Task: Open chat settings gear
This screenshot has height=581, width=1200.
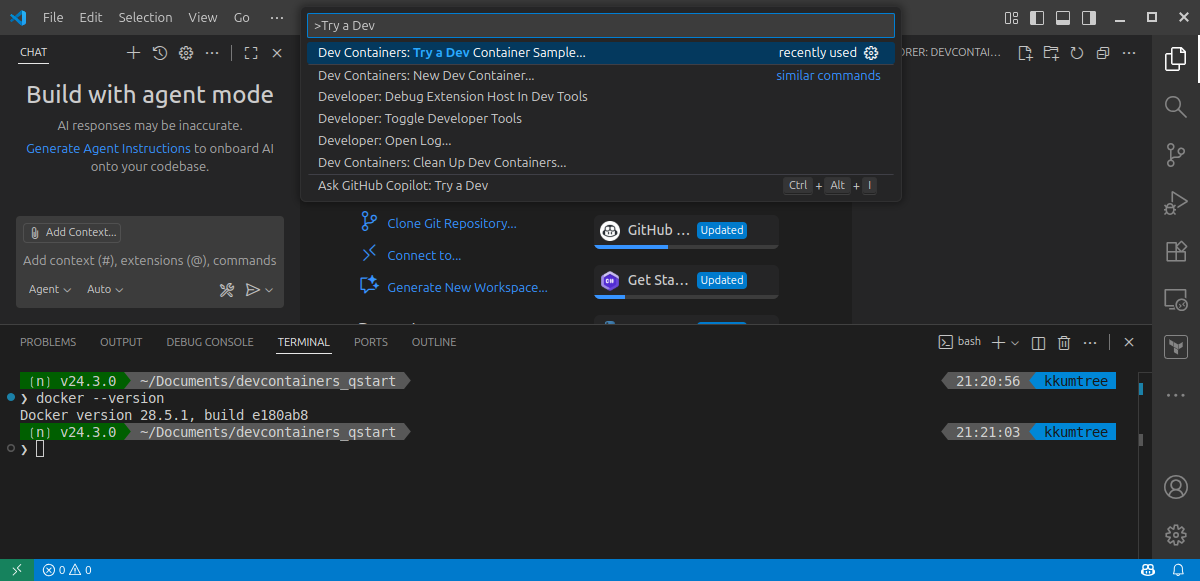Action: click(185, 53)
